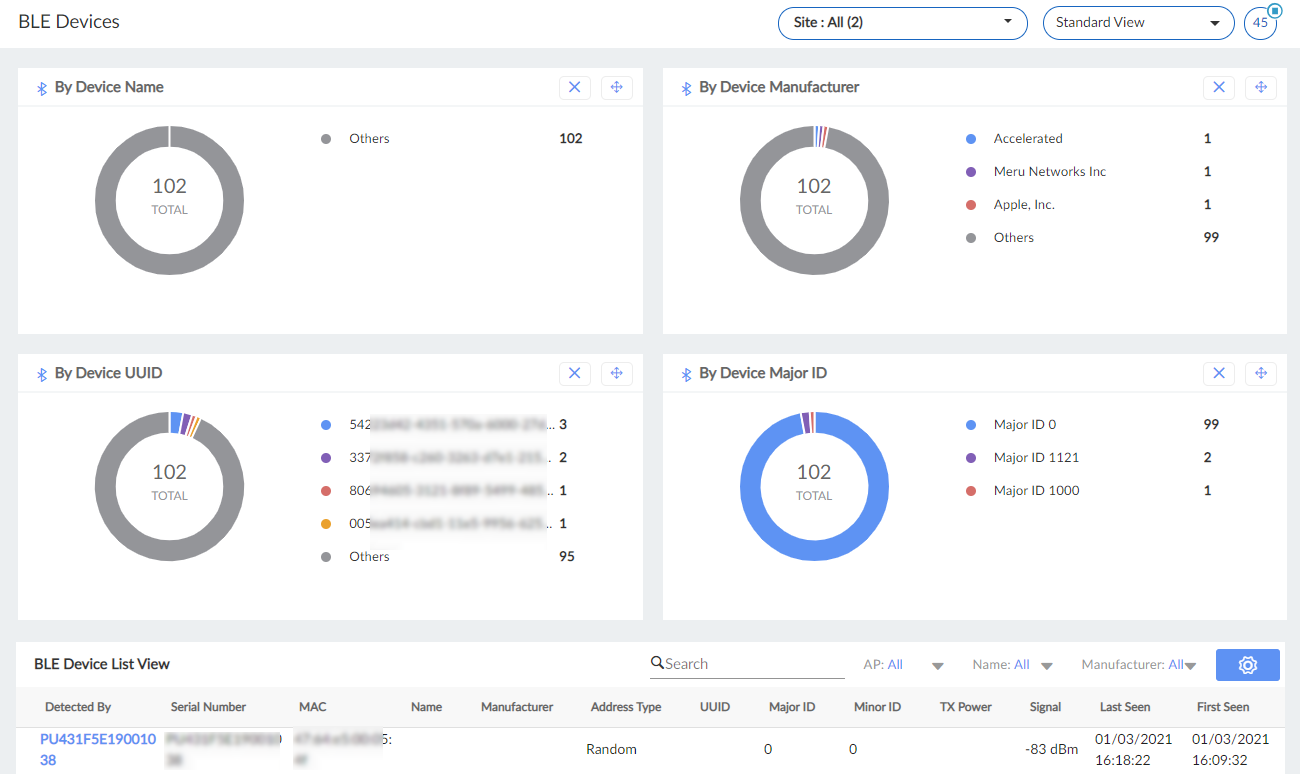This screenshot has height=774, width=1300.
Task: Click the circular 45 alarm counter icon
Action: [x=1260, y=22]
